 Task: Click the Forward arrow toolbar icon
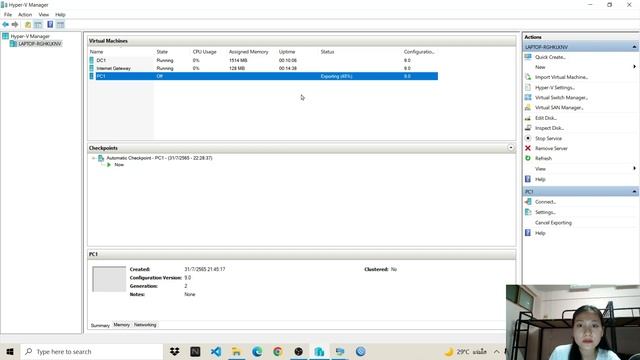coord(15,24)
